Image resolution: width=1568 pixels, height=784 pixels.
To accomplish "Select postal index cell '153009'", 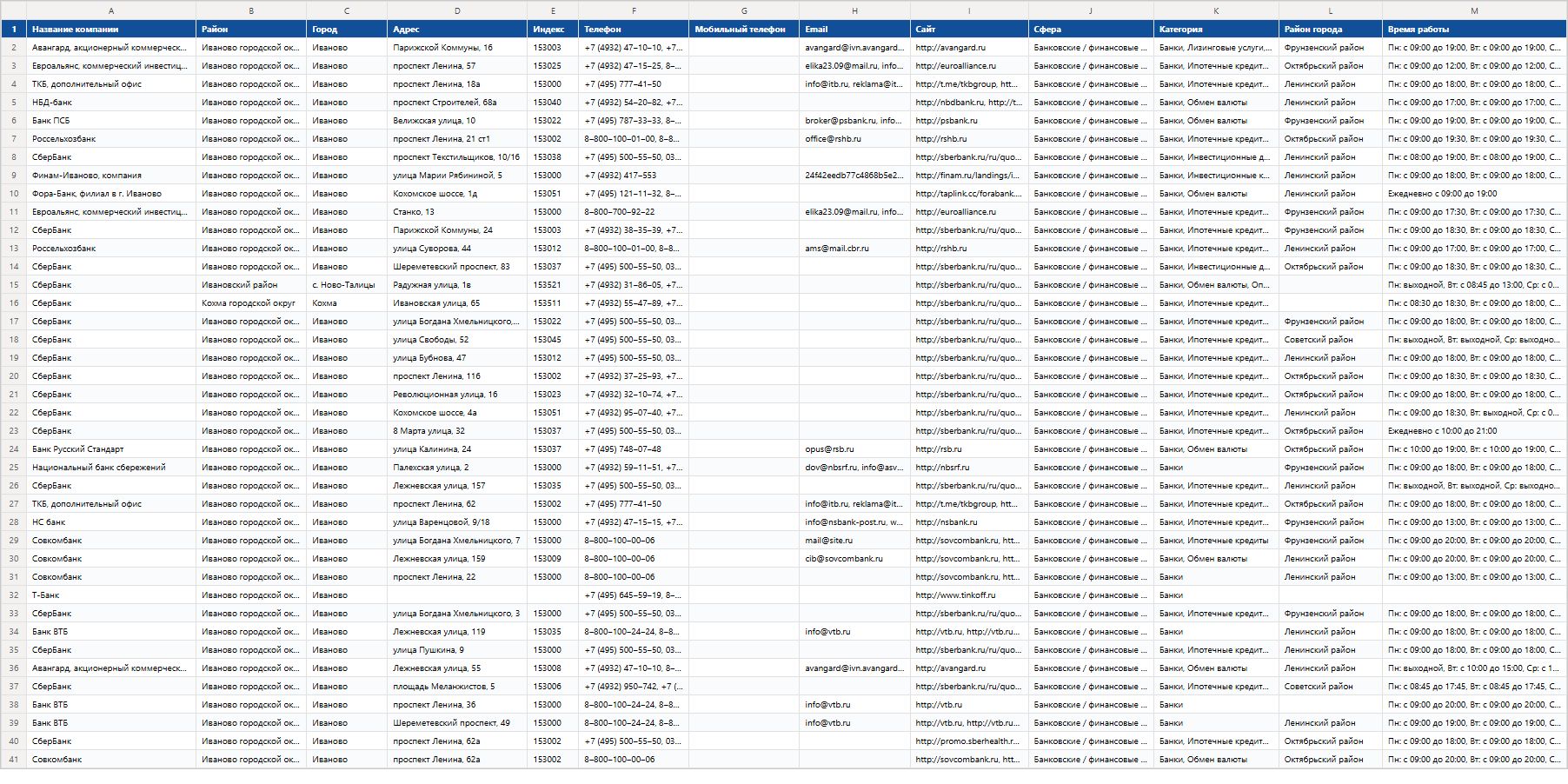I will pos(553,558).
